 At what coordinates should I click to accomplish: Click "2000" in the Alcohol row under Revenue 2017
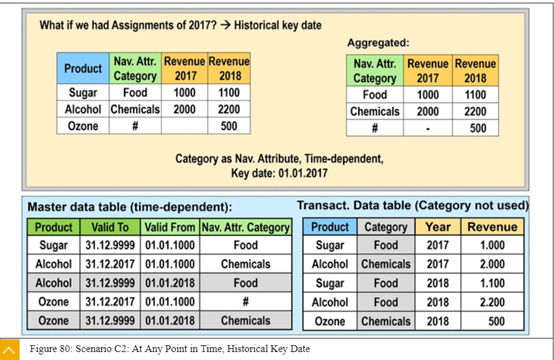[x=184, y=109]
